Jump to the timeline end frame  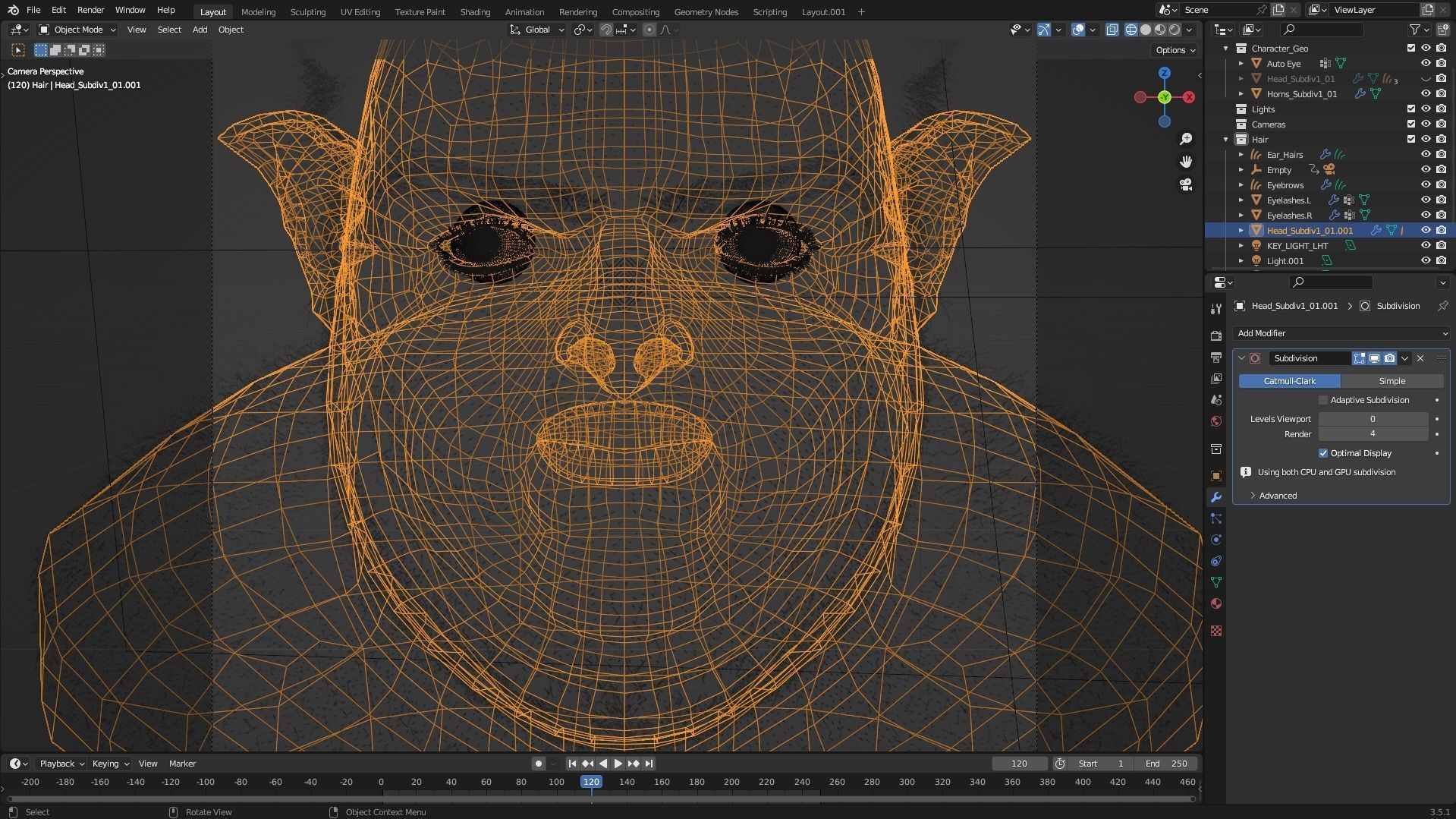point(649,764)
